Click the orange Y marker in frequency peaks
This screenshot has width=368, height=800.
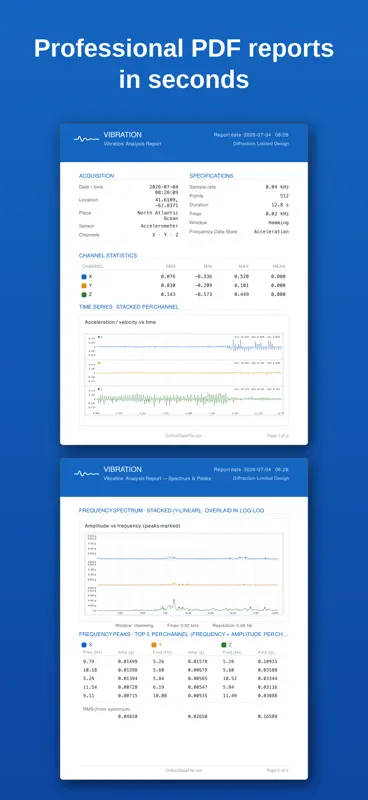pos(154,645)
